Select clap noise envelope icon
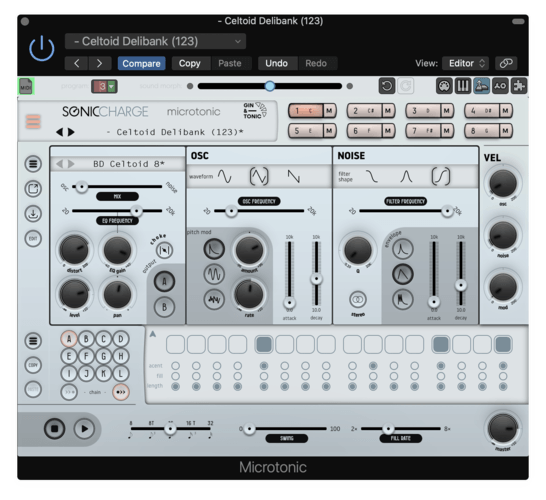The width and height of the screenshot is (546, 500). pyautogui.click(x=403, y=299)
